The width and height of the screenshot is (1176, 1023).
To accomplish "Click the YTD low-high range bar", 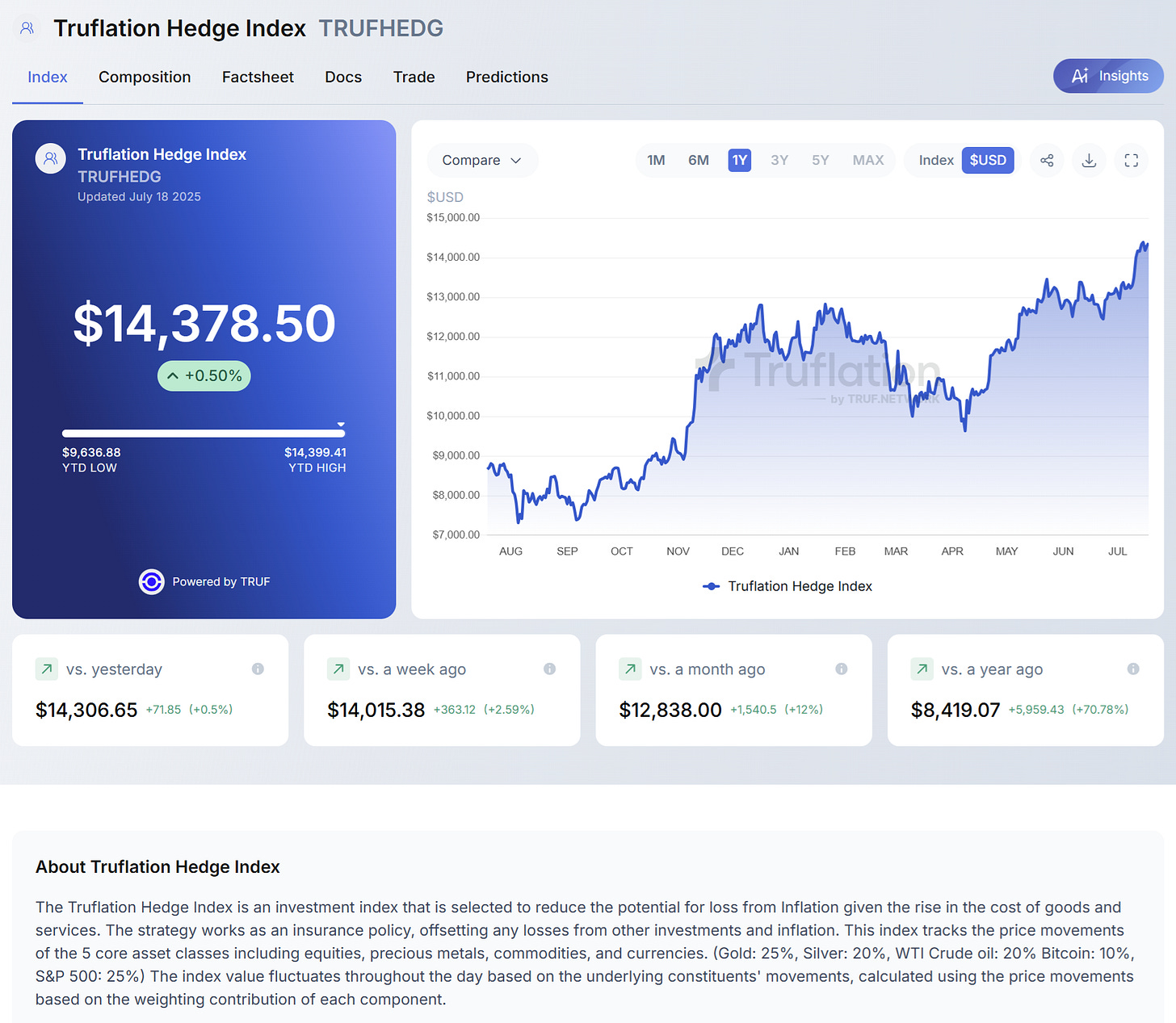I will tap(204, 434).
